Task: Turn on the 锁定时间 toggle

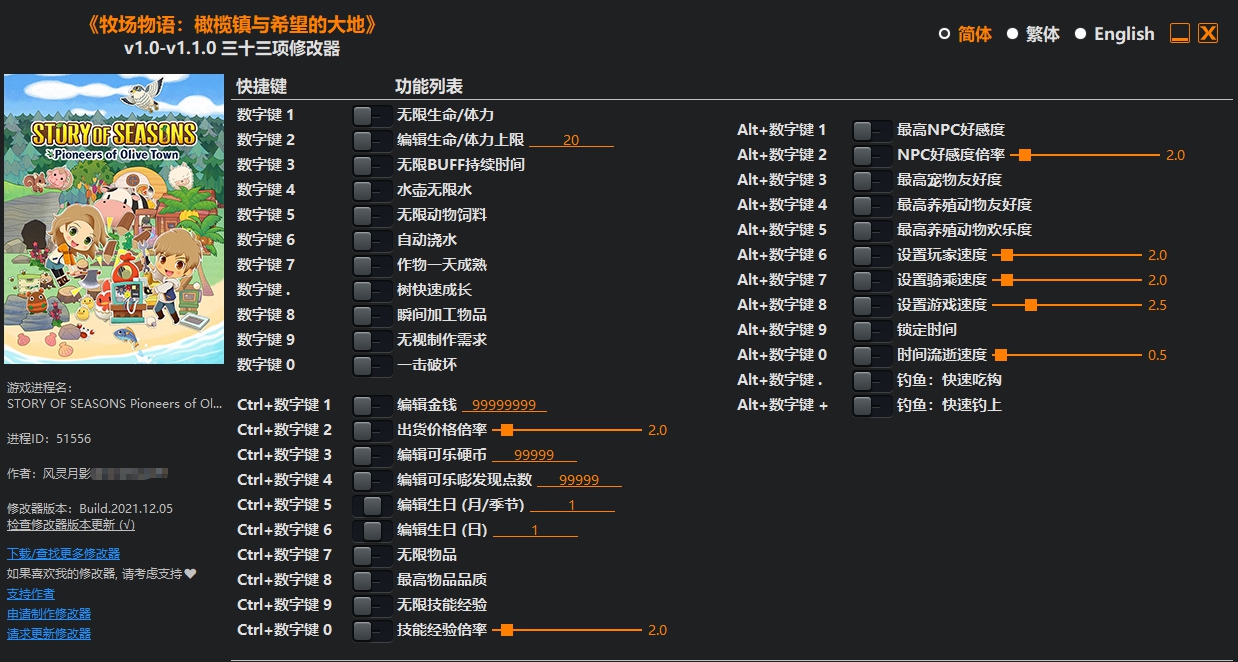Action: pos(871,329)
